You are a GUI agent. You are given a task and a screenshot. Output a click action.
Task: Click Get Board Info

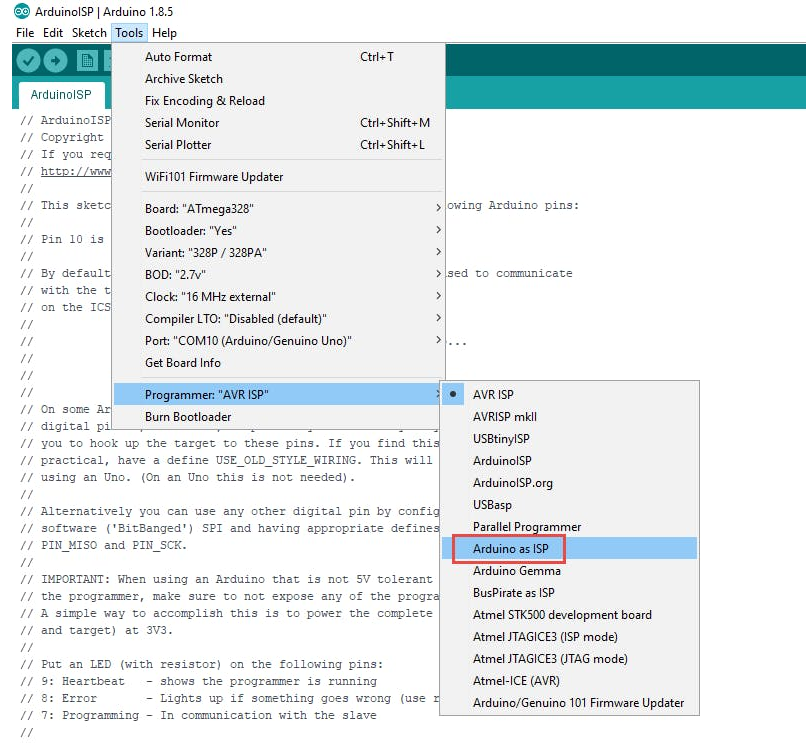click(183, 362)
